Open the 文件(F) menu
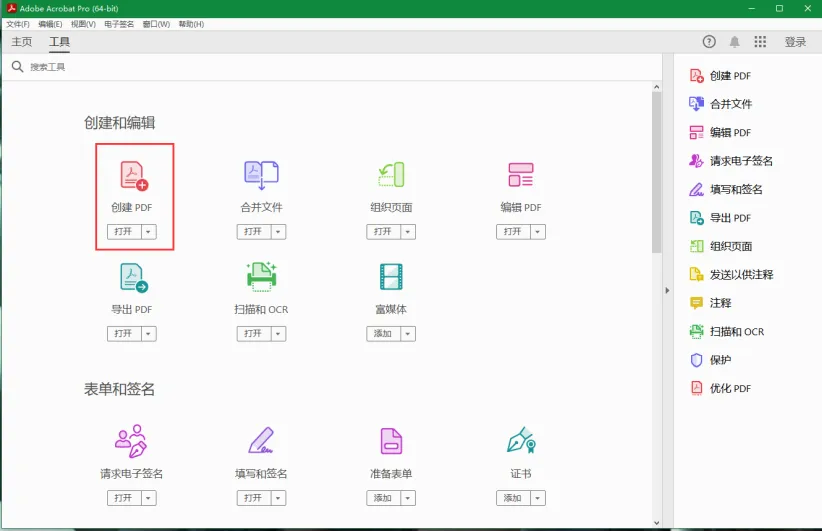The image size is (822, 531). click(18, 24)
